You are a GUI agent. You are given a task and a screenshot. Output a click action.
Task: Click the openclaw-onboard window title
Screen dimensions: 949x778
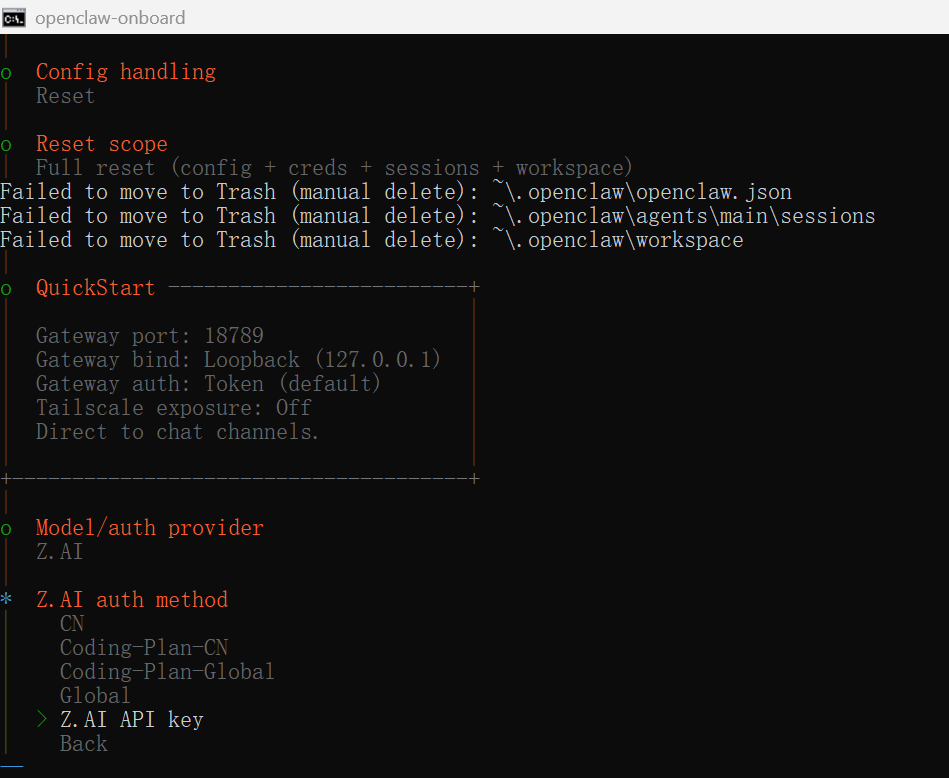pyautogui.click(x=110, y=18)
